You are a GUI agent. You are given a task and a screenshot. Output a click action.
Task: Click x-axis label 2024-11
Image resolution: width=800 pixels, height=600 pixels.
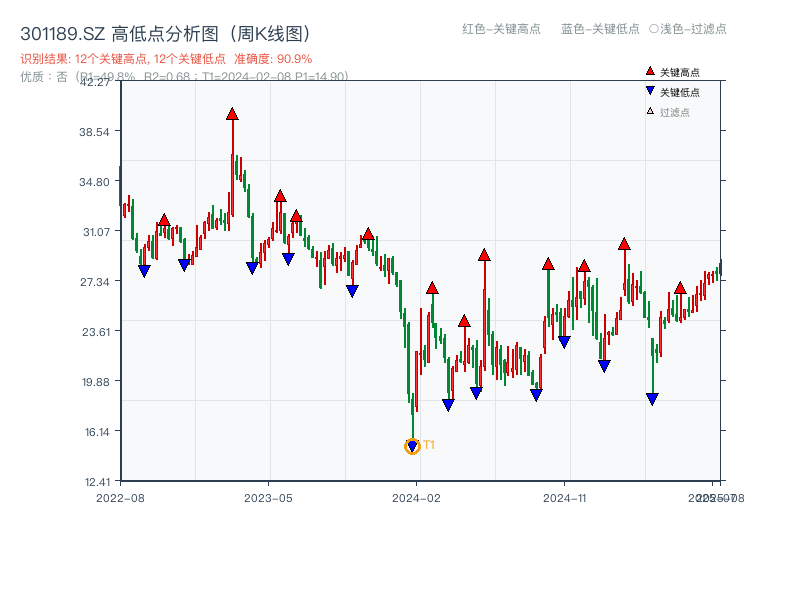coord(565,498)
